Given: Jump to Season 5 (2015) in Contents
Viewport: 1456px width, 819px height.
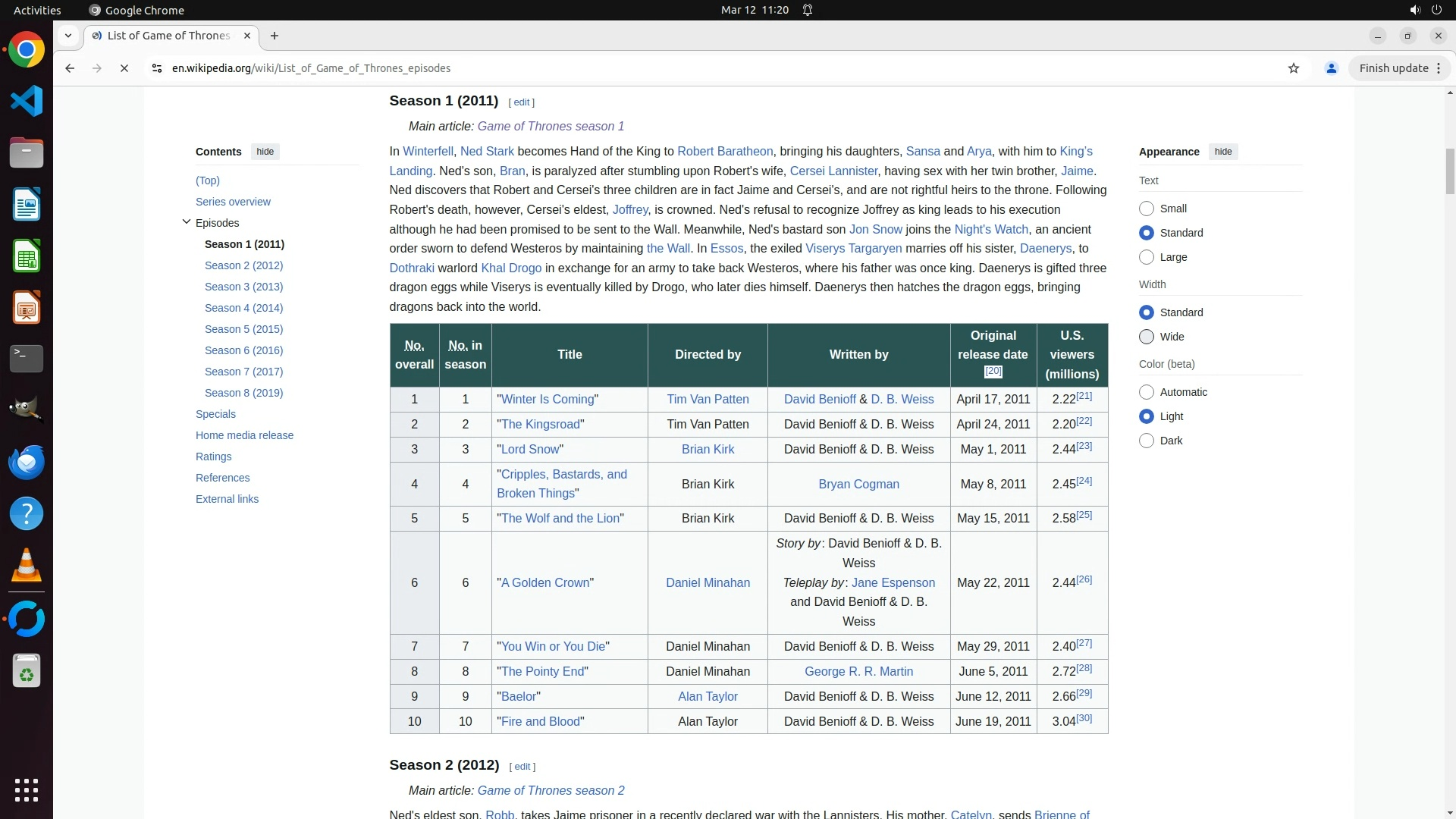Looking at the screenshot, I should coord(243,329).
